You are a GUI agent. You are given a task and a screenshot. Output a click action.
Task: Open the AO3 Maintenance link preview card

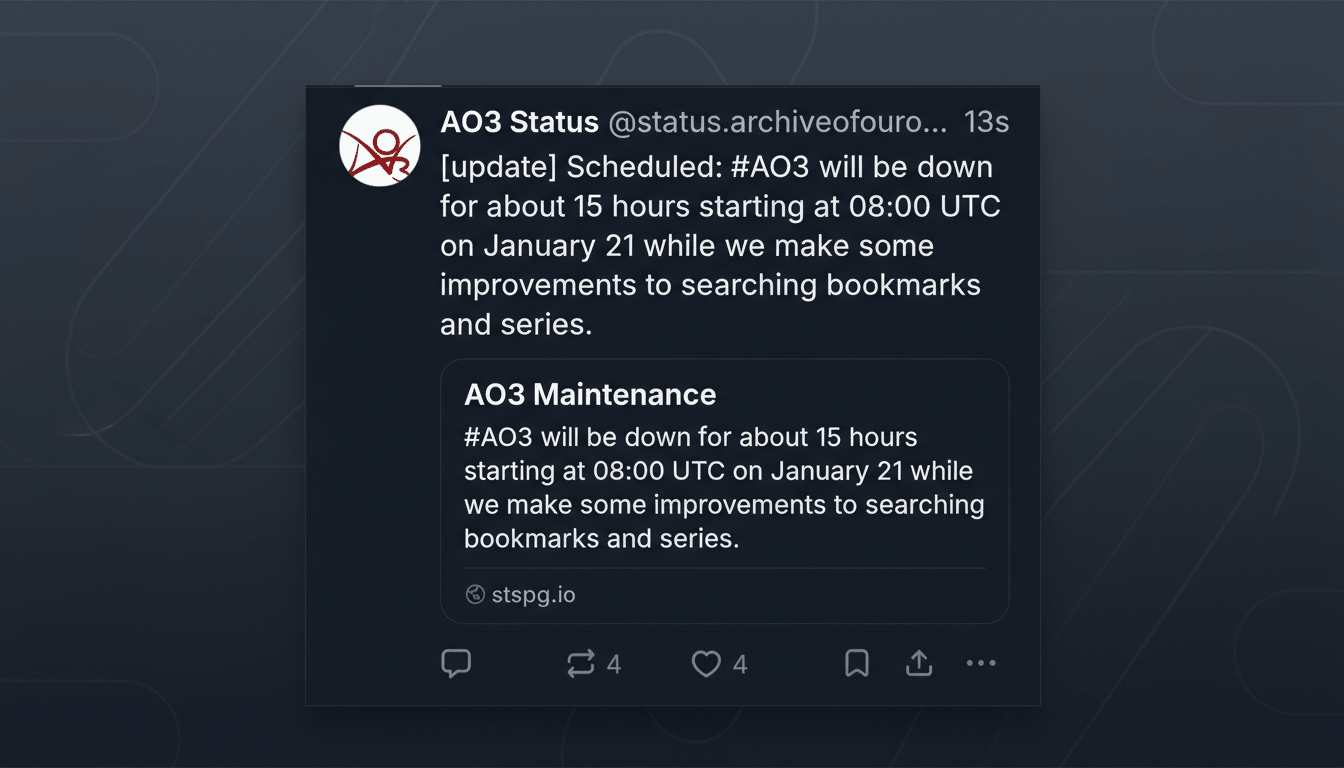[725, 488]
